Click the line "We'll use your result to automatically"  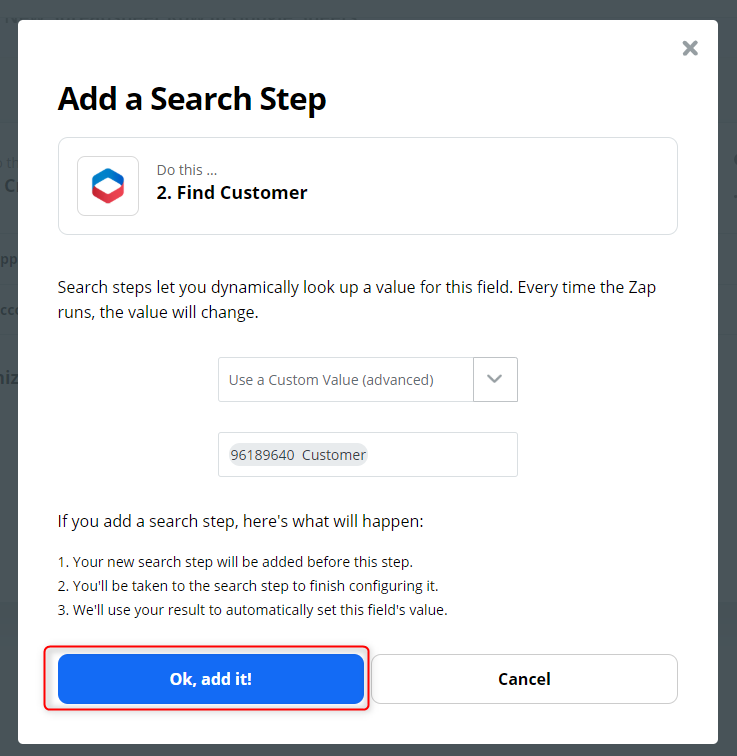coord(252,610)
